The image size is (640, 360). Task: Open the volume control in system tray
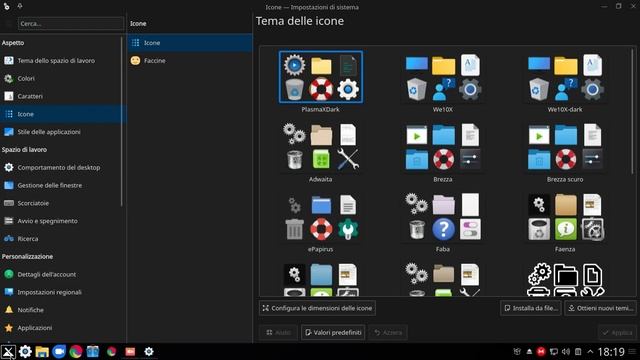point(566,351)
